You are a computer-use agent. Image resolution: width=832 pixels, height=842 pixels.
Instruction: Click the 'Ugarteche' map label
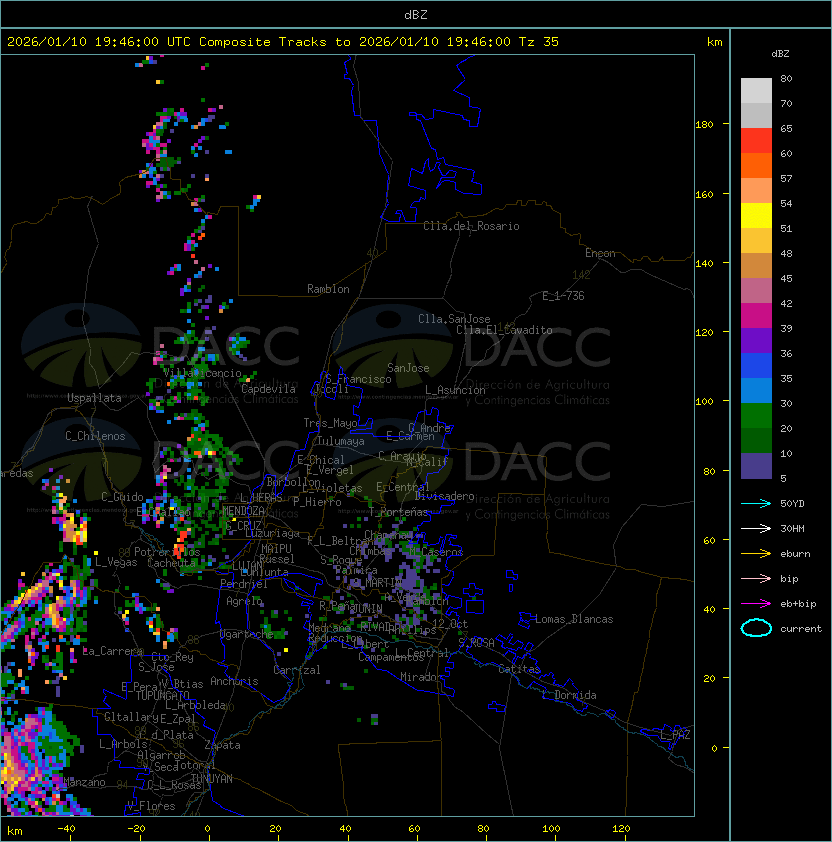[247, 634]
